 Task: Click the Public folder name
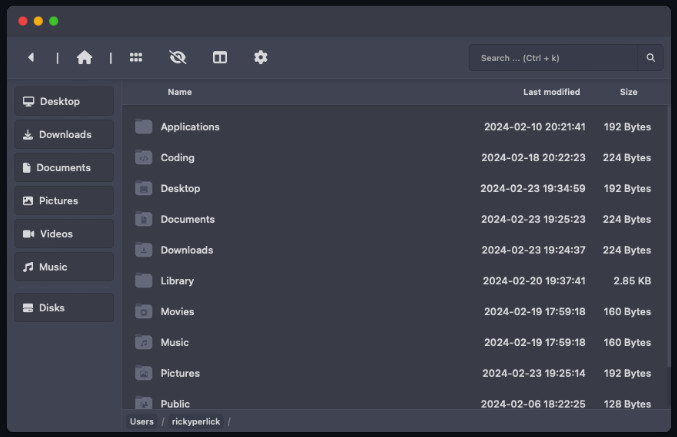tap(175, 404)
